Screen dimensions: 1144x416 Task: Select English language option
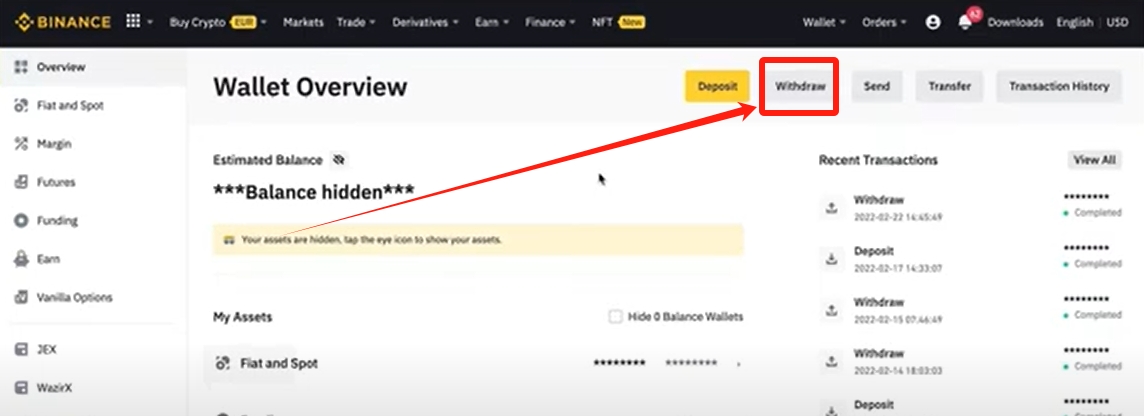(x=1075, y=23)
